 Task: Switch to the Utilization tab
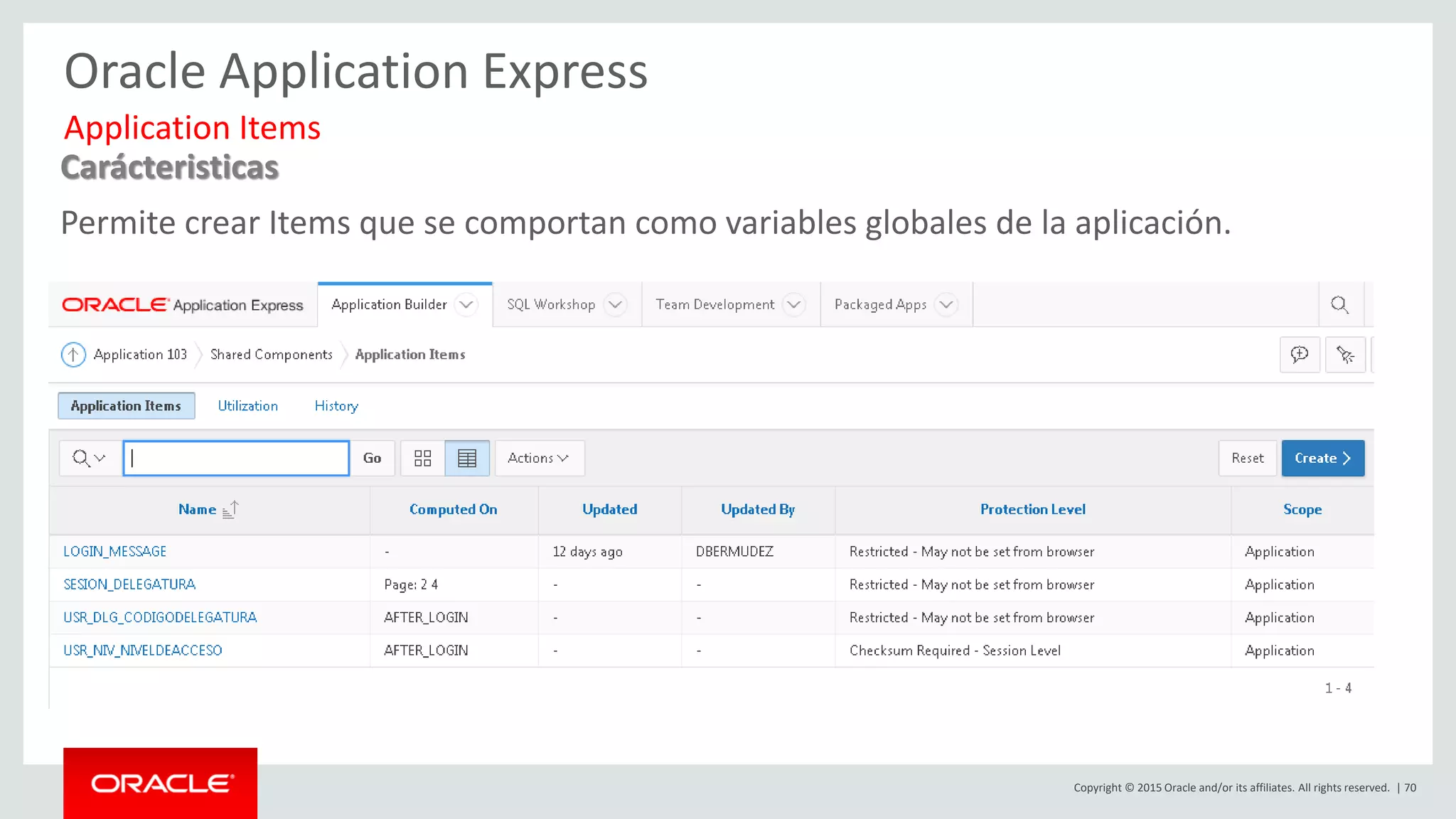(248, 406)
